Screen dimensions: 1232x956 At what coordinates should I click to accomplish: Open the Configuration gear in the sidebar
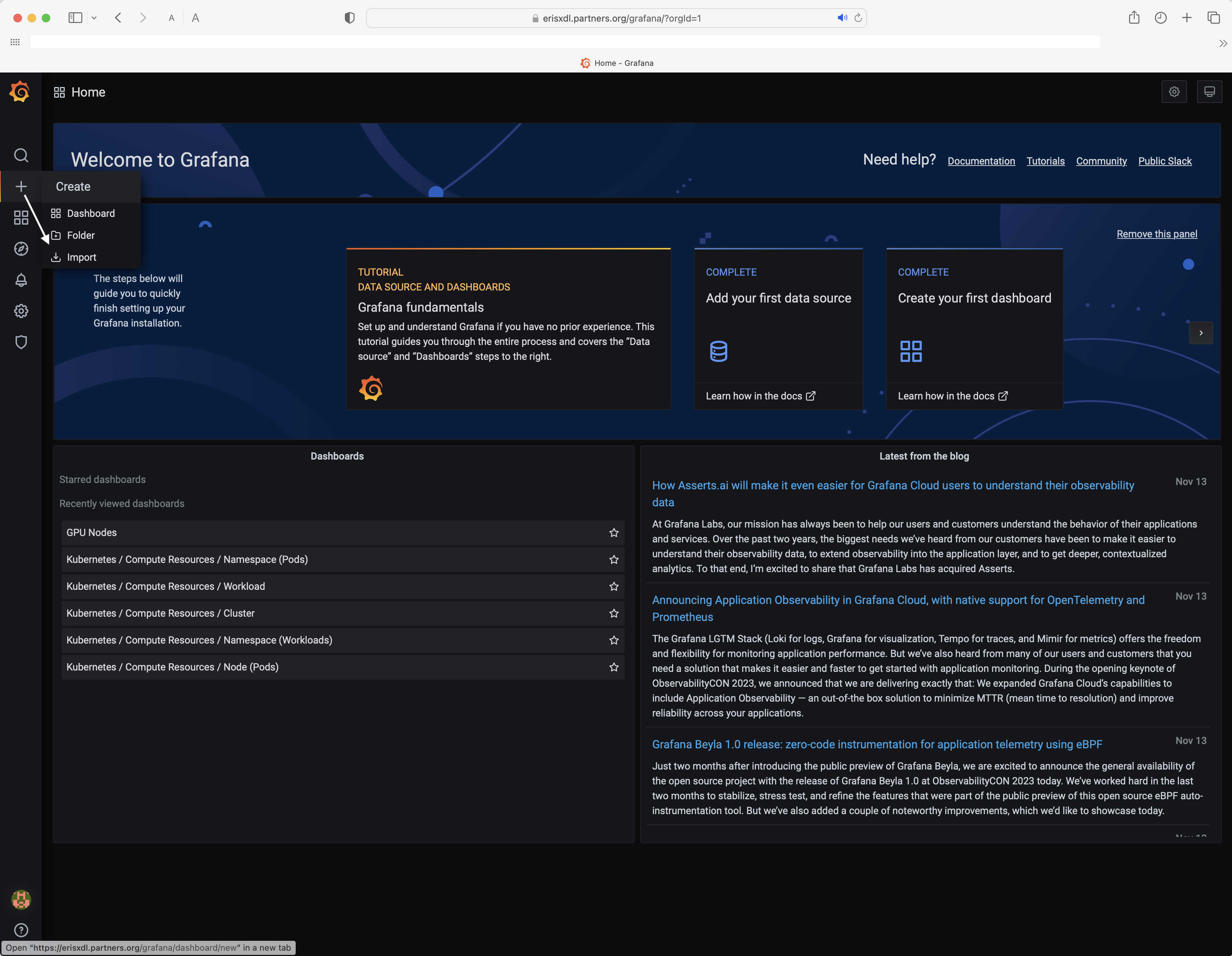click(21, 311)
